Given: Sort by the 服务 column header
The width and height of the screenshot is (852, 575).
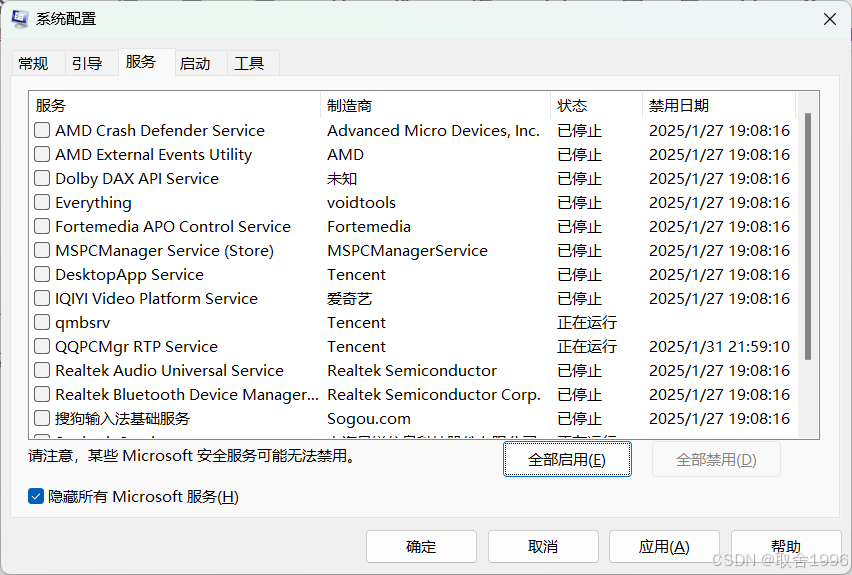Looking at the screenshot, I should coord(174,105).
